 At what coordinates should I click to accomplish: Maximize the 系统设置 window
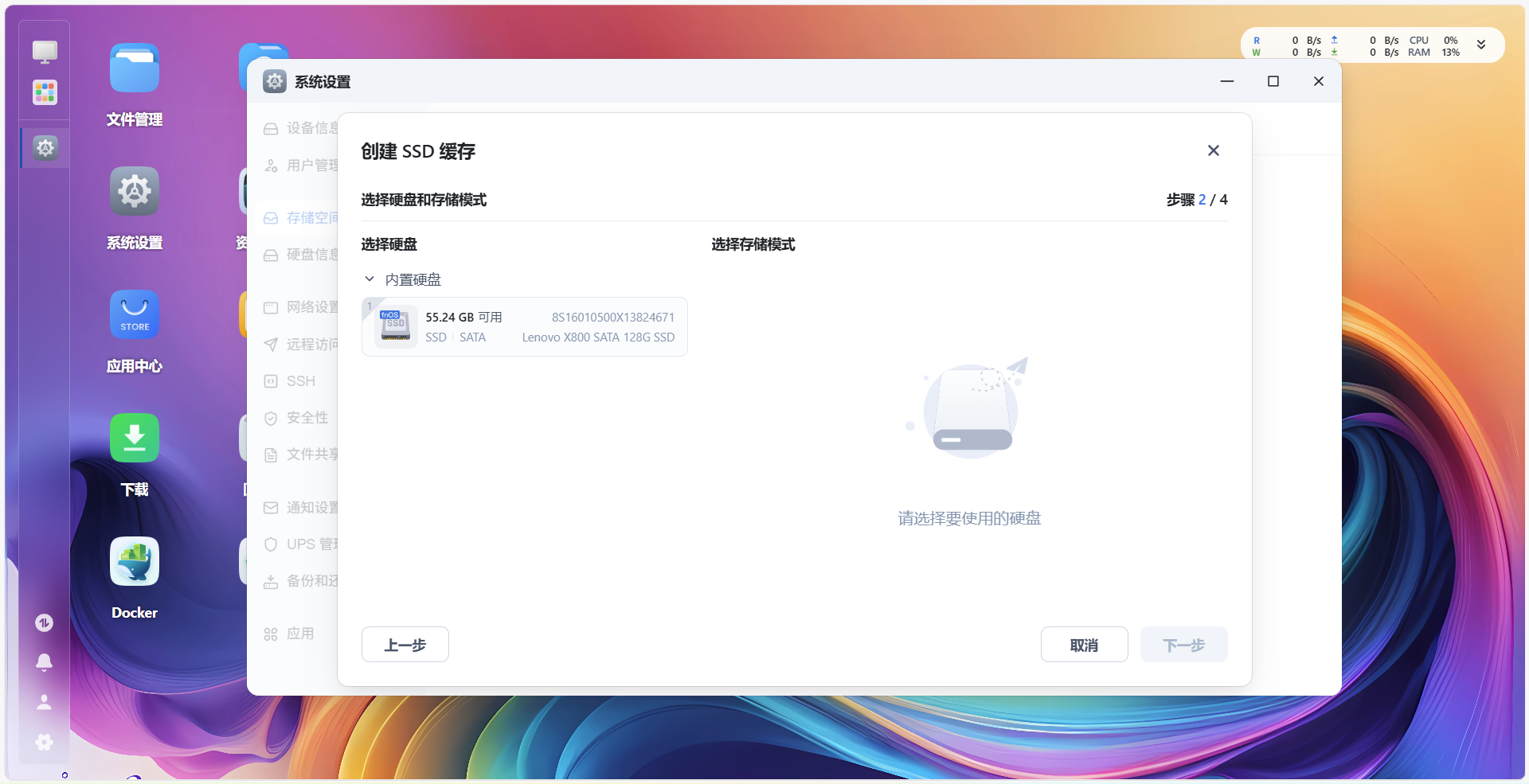coord(1273,81)
